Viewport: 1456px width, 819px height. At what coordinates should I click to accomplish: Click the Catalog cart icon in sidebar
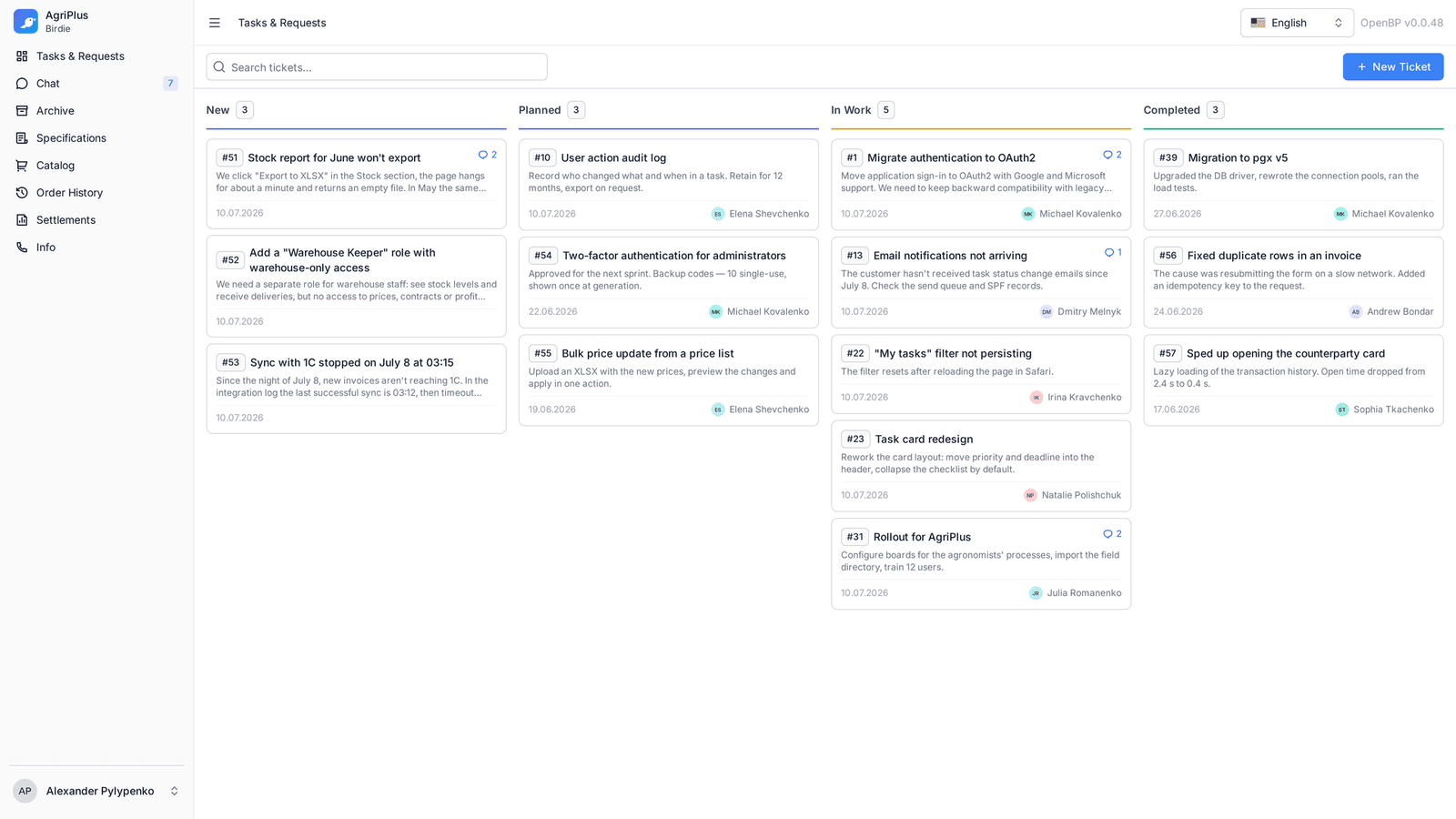coord(22,166)
